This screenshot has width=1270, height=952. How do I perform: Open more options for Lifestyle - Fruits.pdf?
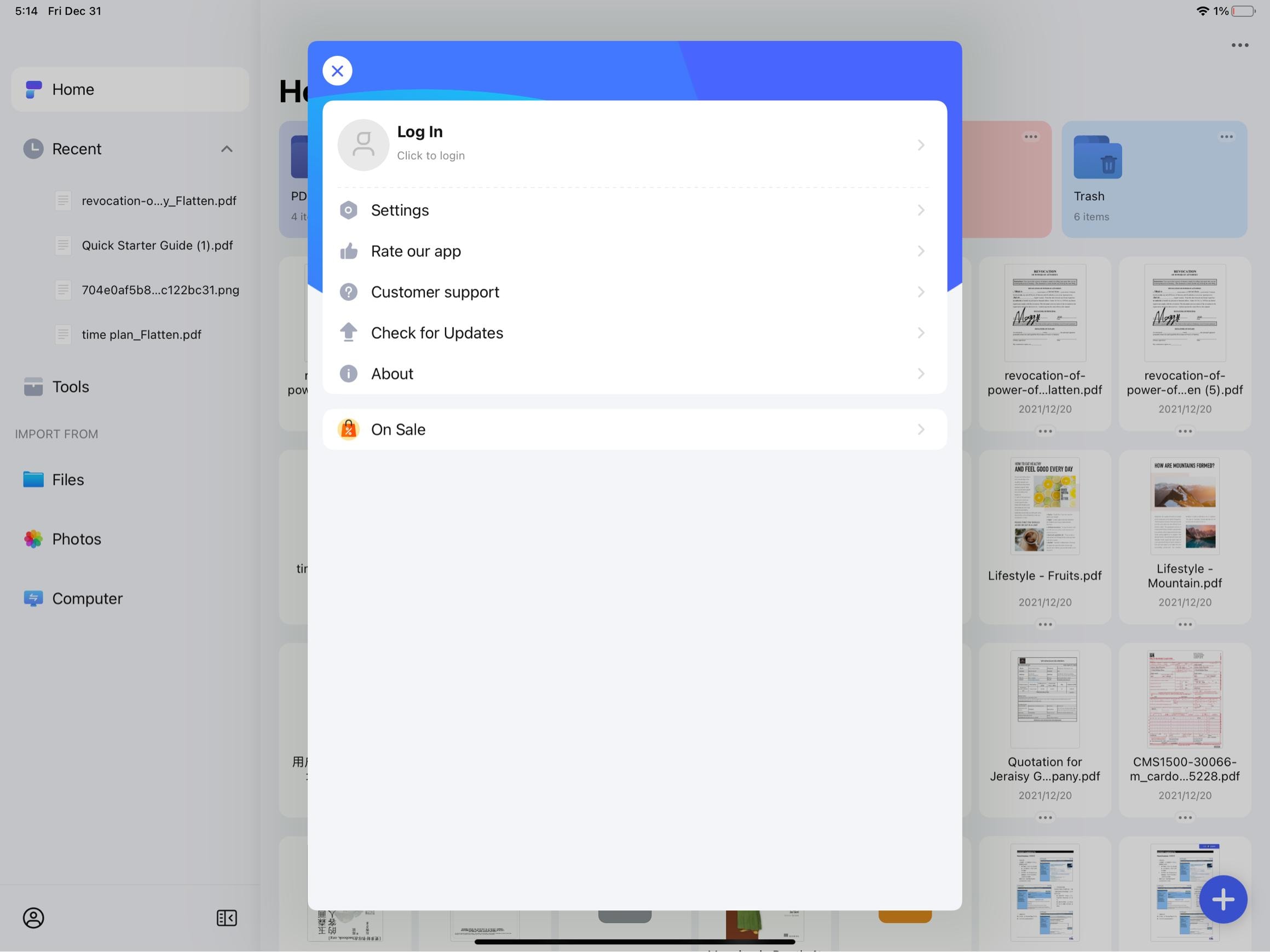[1044, 624]
